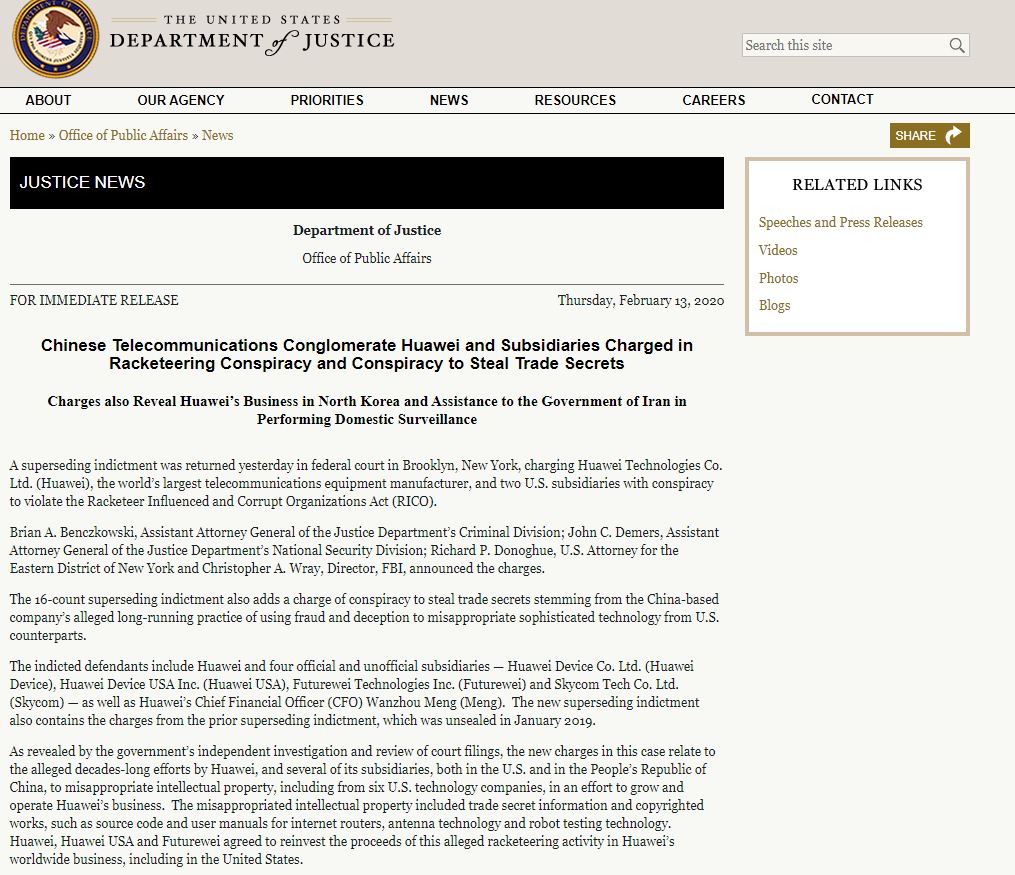Click the News breadcrumb link
Viewport: 1015px width, 875px height.
pos(217,135)
